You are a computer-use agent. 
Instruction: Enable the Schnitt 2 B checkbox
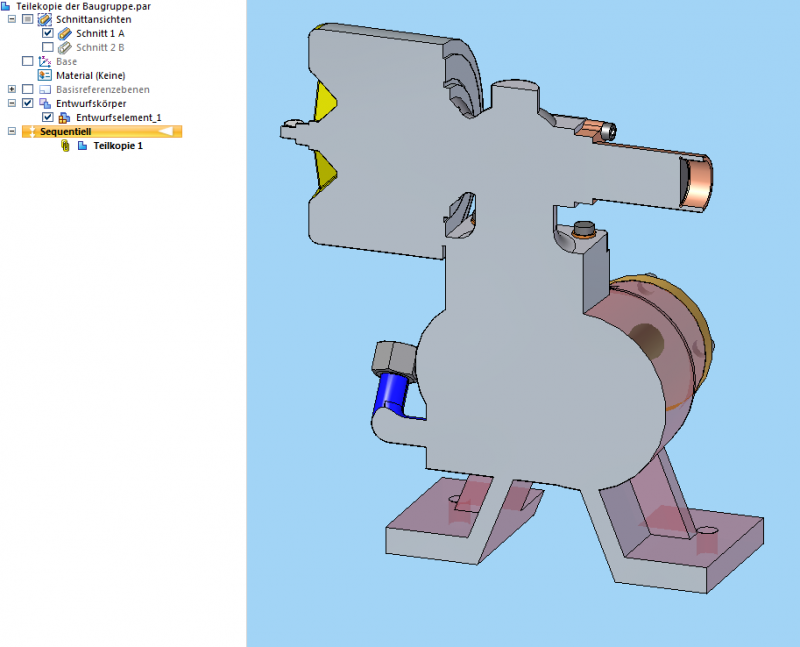tap(47, 46)
